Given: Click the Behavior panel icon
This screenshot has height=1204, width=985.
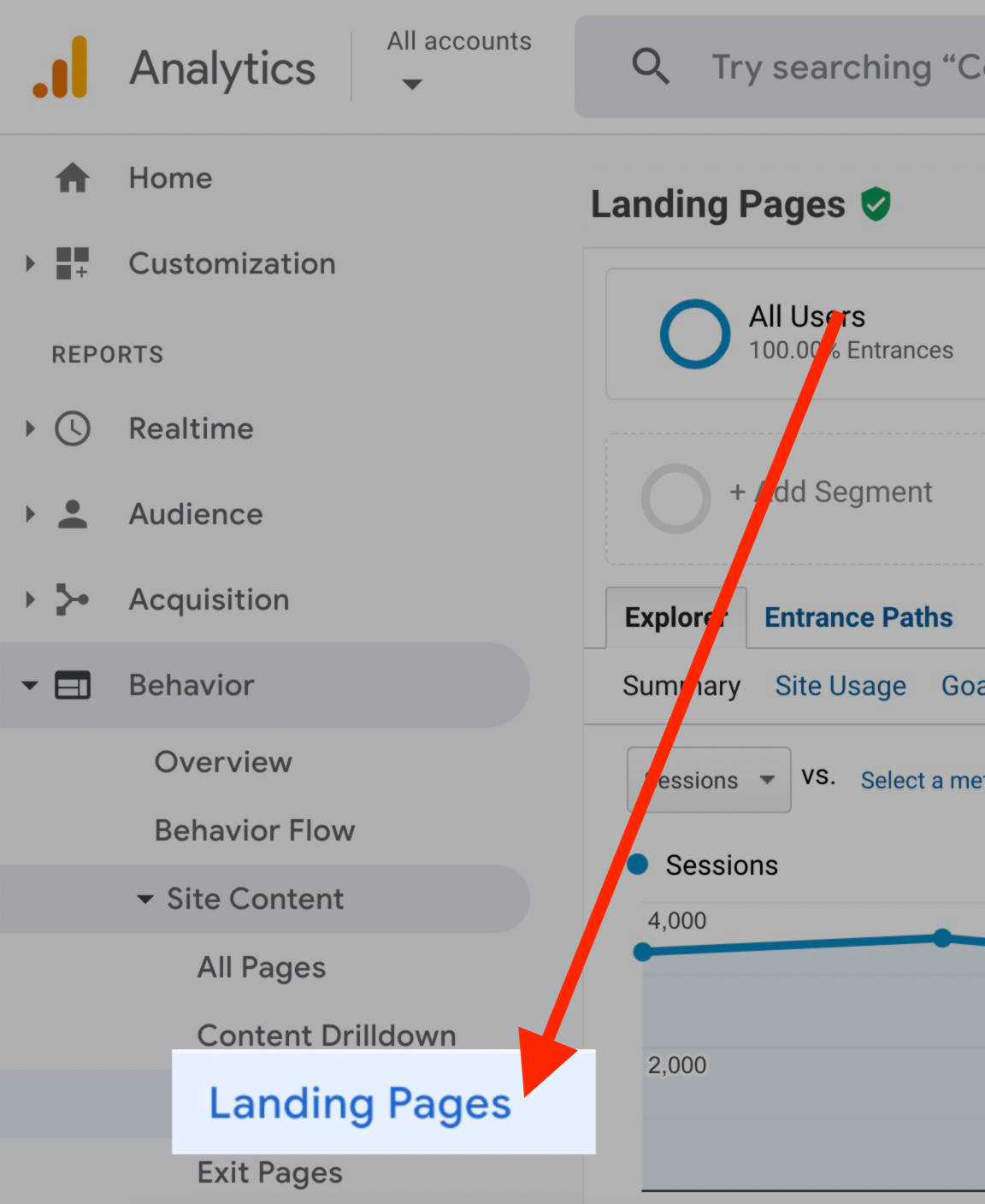Looking at the screenshot, I should 73,685.
